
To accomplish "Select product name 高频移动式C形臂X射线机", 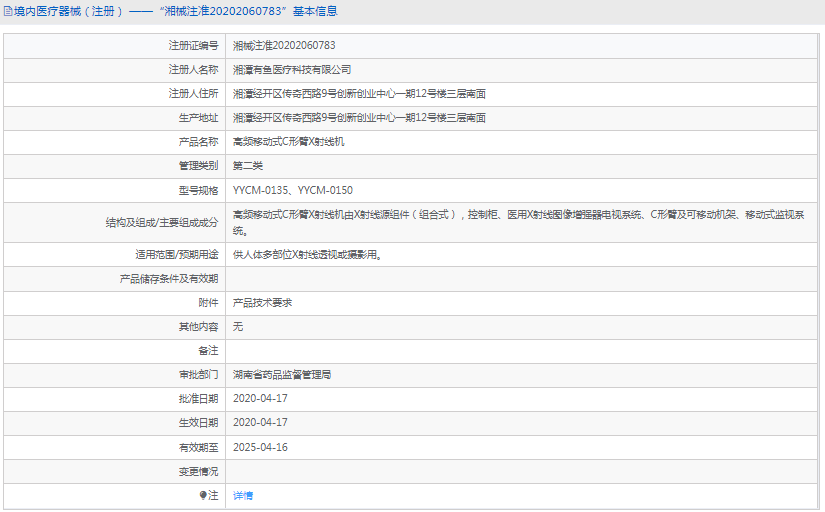I will (289, 142).
